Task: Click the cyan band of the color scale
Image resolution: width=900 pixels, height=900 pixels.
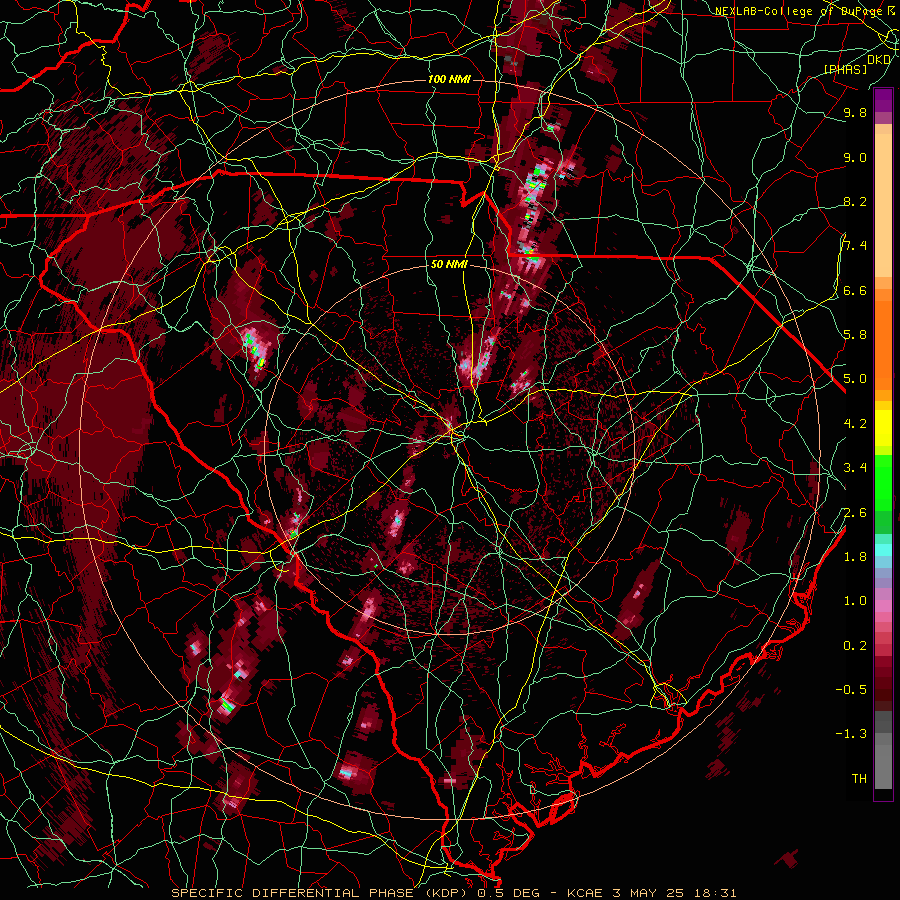Action: tap(883, 550)
